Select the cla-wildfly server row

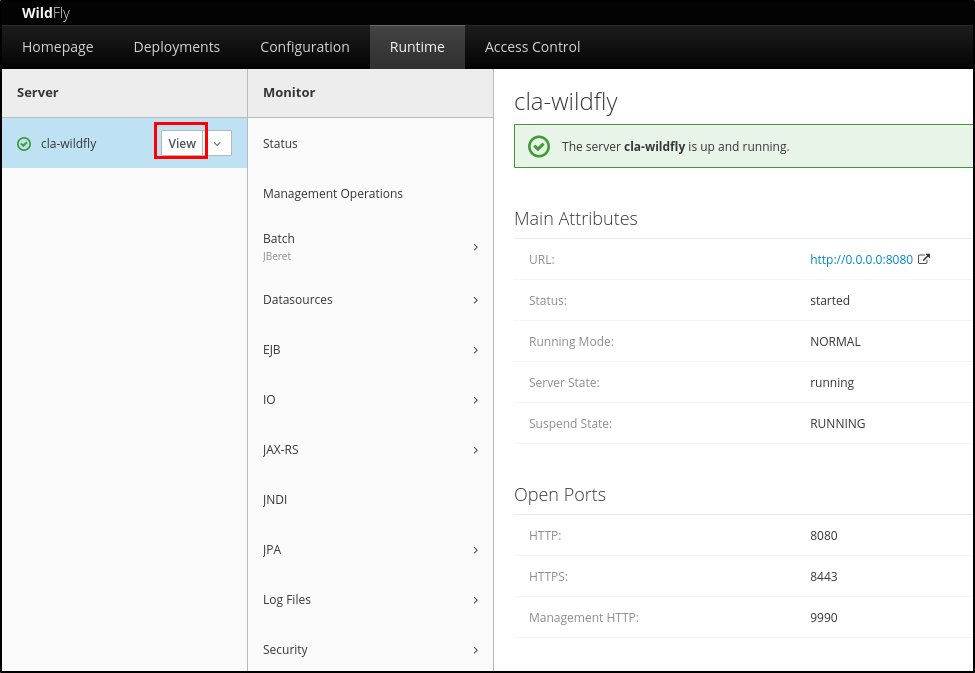124,143
